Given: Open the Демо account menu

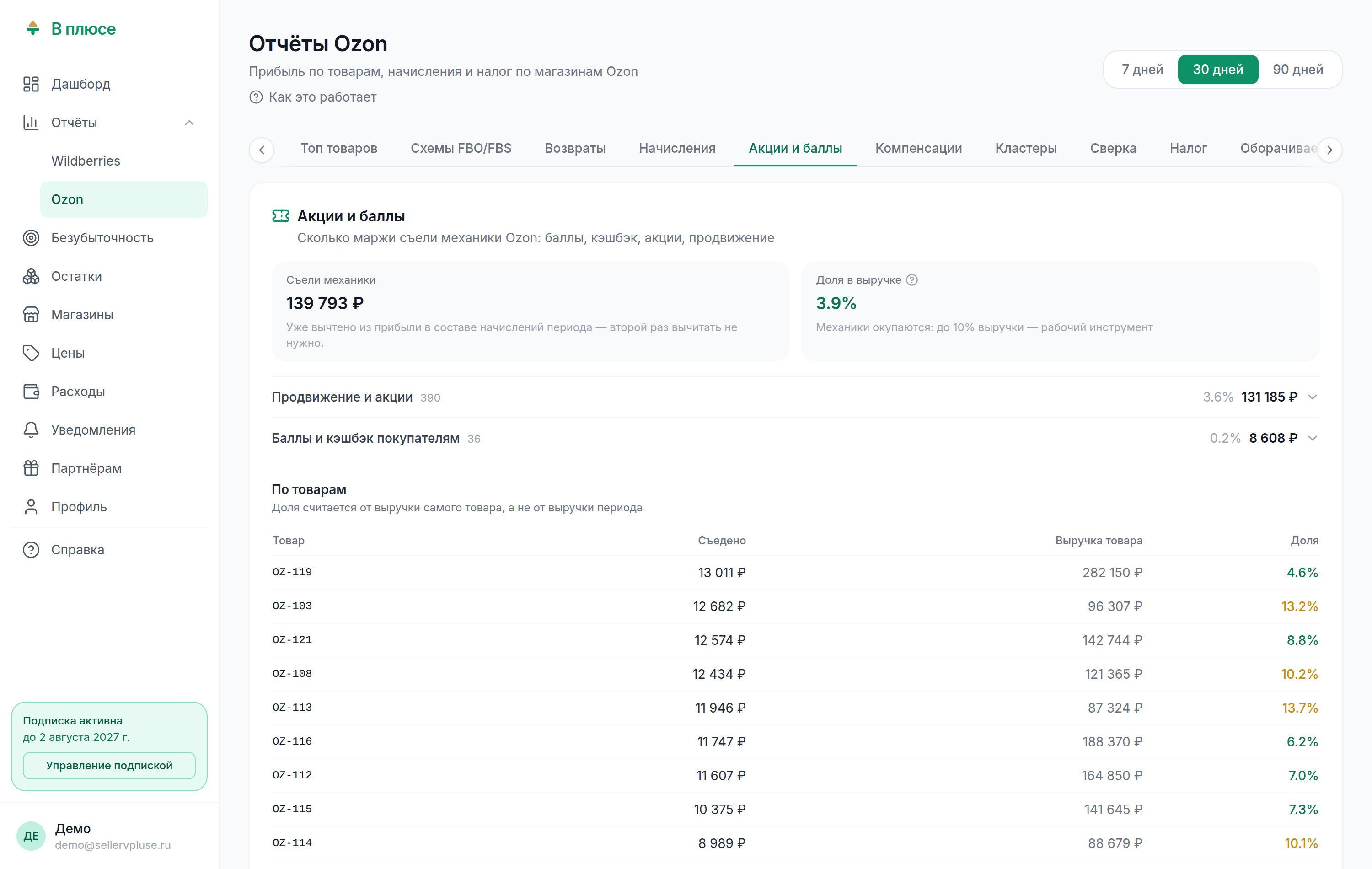Looking at the screenshot, I should tap(109, 836).
